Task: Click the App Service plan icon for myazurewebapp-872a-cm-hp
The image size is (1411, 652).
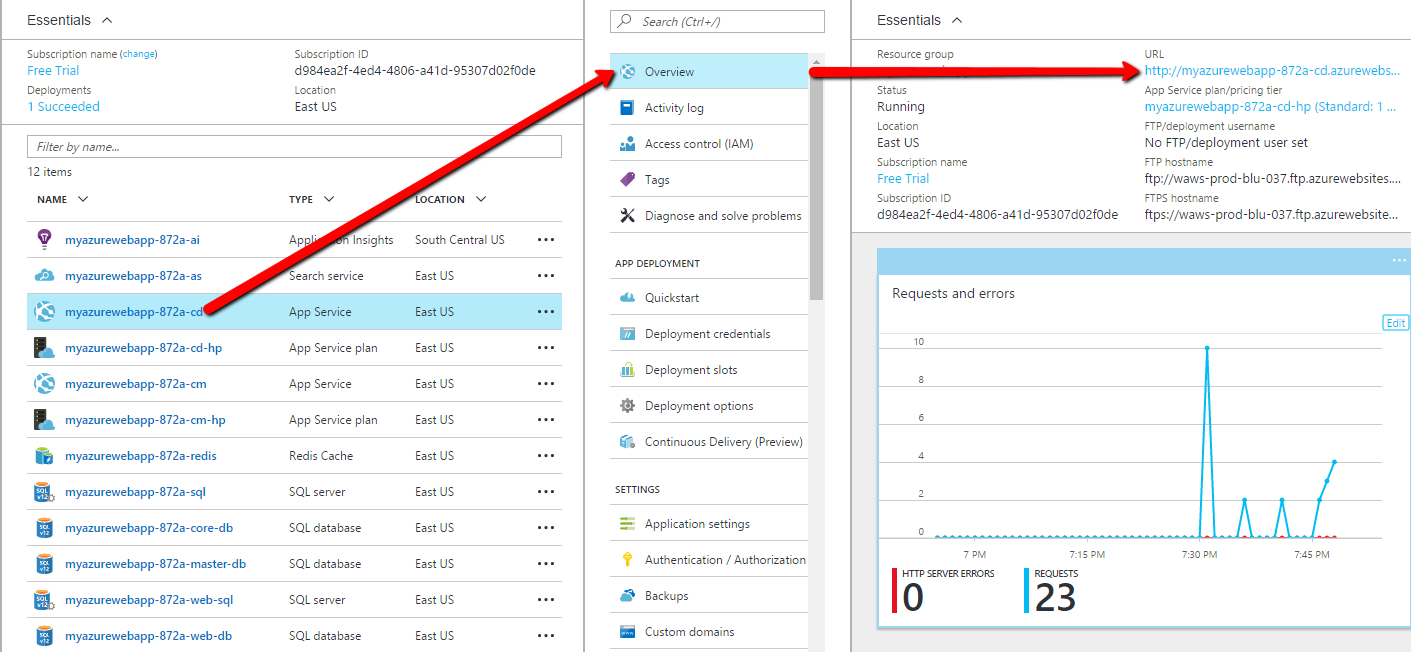Action: click(x=44, y=419)
